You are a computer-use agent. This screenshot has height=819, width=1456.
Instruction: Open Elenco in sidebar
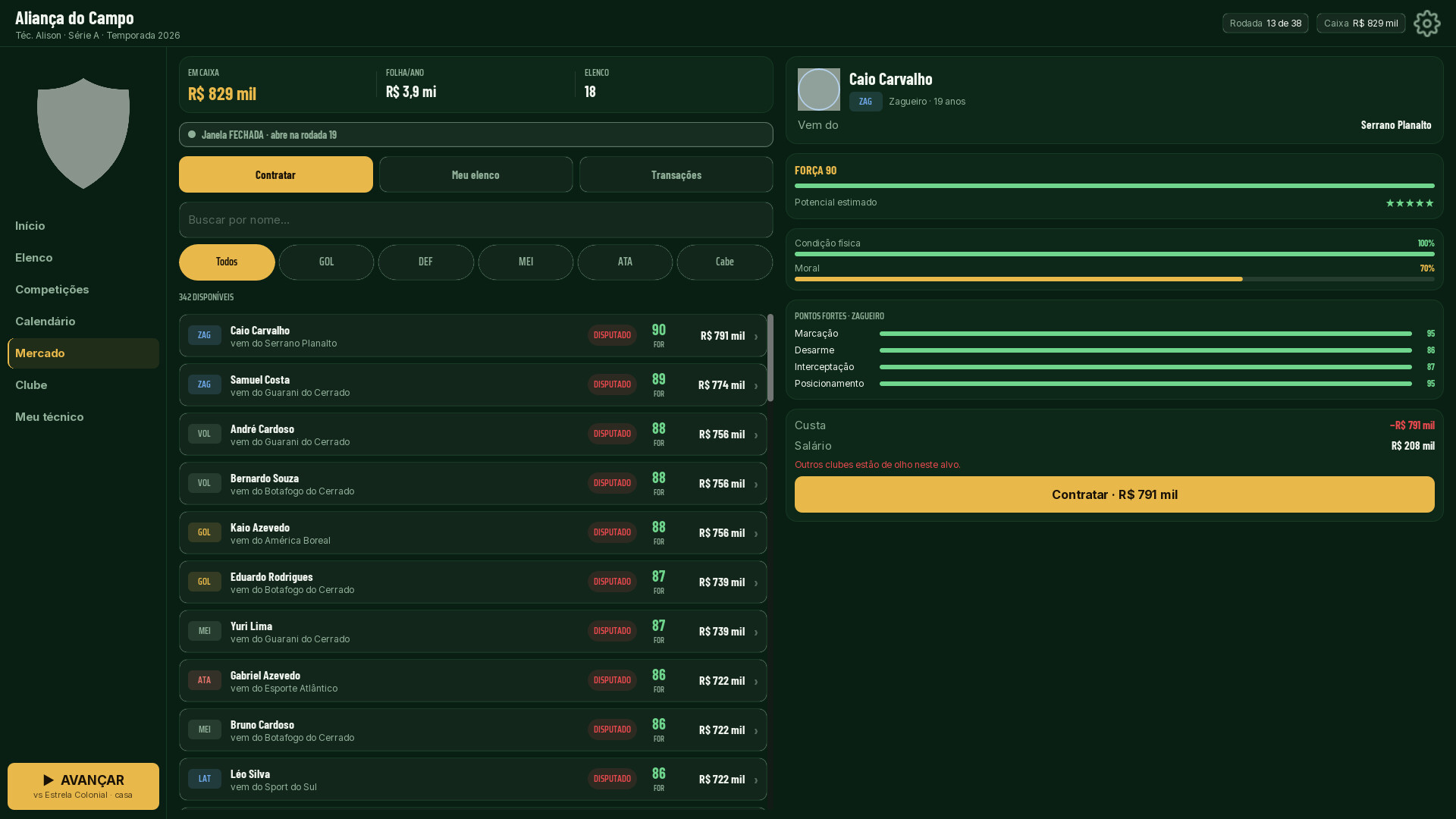pyautogui.click(x=83, y=258)
